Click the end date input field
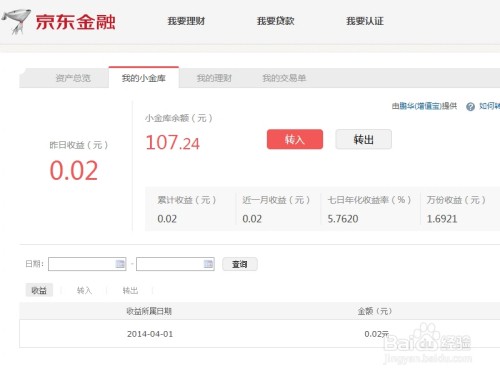Viewport: 500px width, 376px height. pos(175,264)
